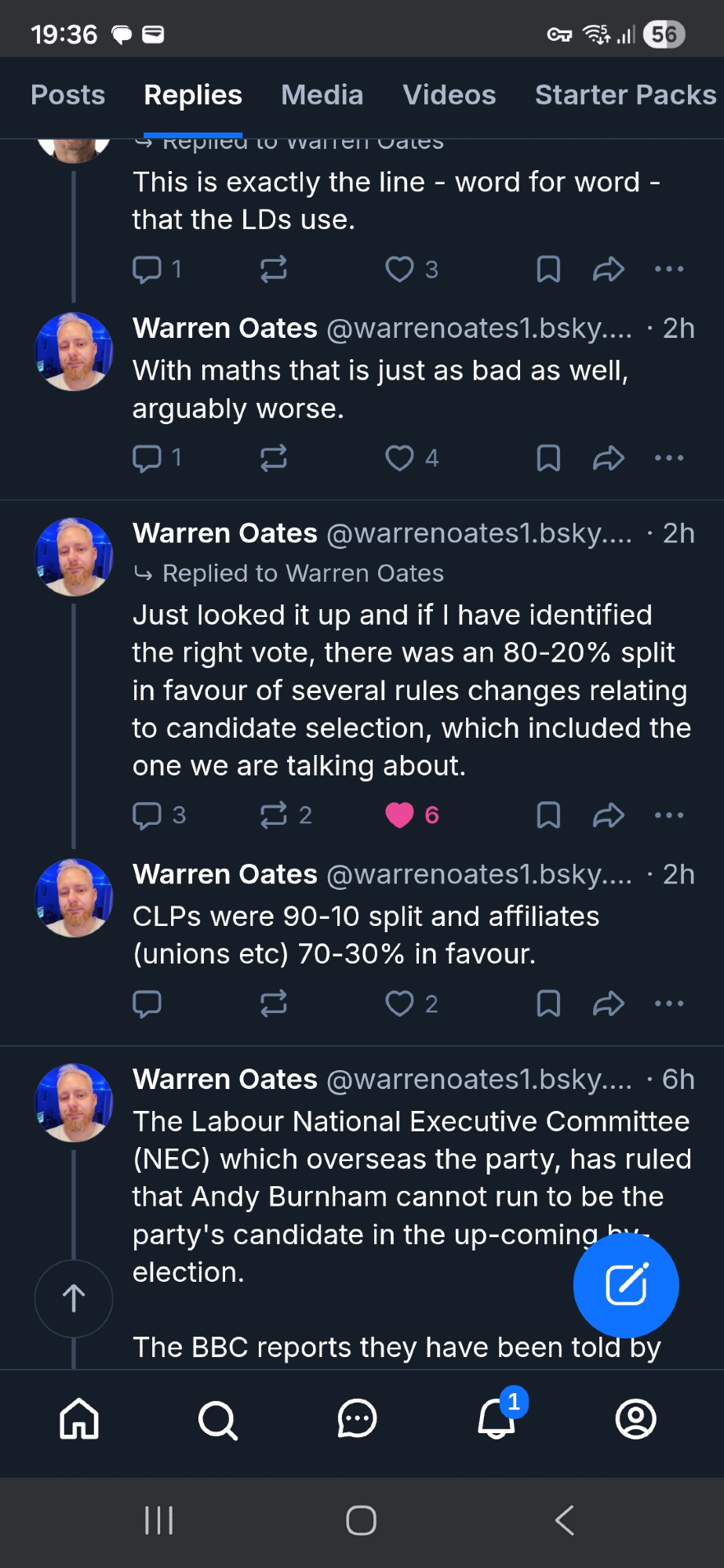Open more options on 80-20% split post
The width and height of the screenshot is (724, 1568).
[x=669, y=815]
